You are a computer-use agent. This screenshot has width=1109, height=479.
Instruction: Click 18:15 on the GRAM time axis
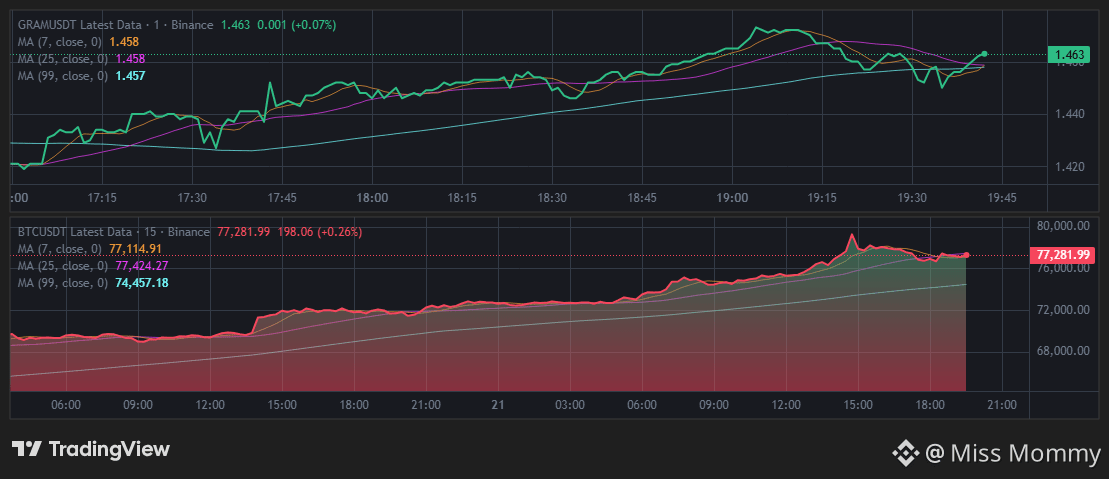(462, 198)
